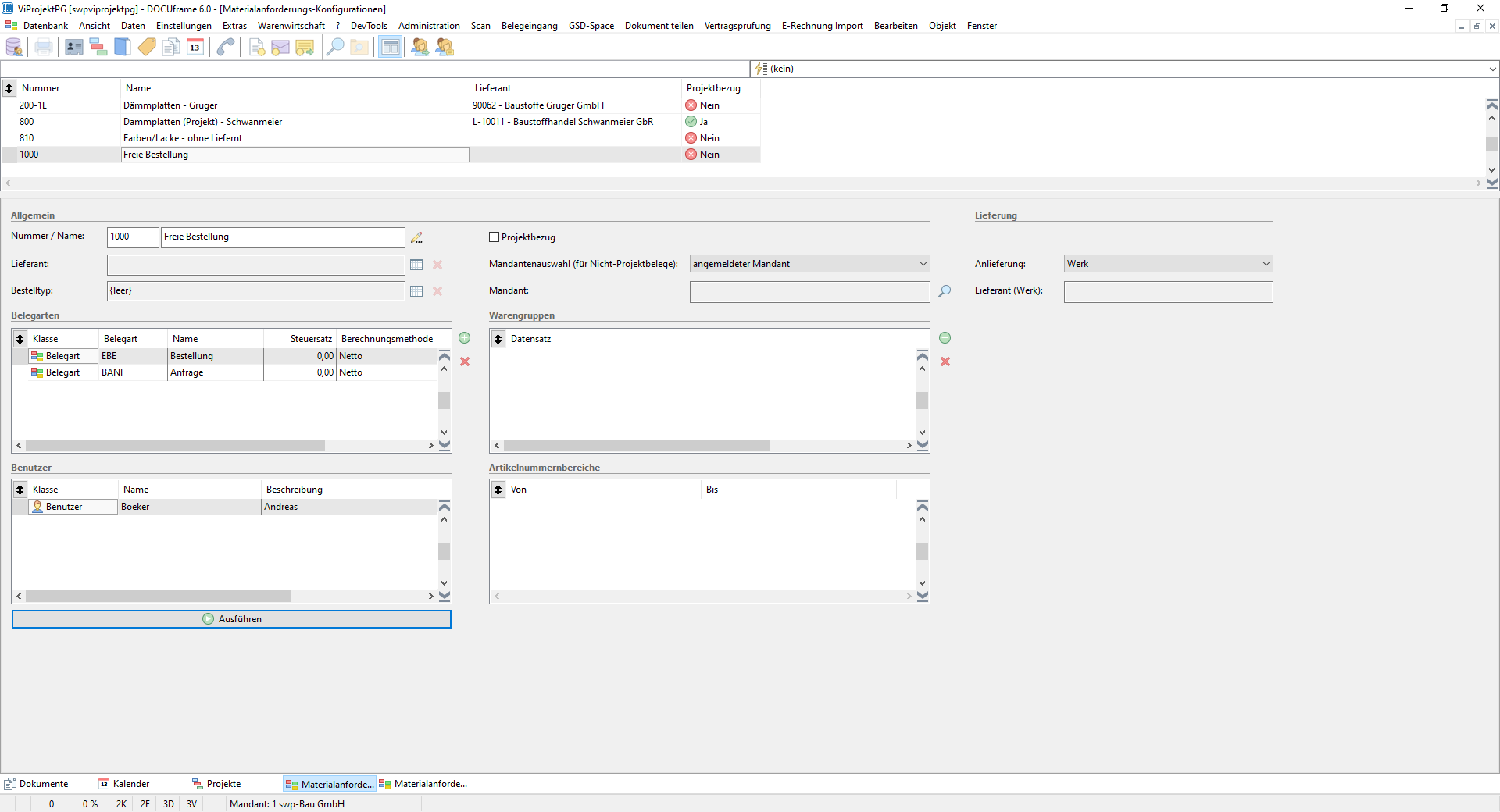Click the users chat note icon
Screen dimensions: 1500x812
445,48
